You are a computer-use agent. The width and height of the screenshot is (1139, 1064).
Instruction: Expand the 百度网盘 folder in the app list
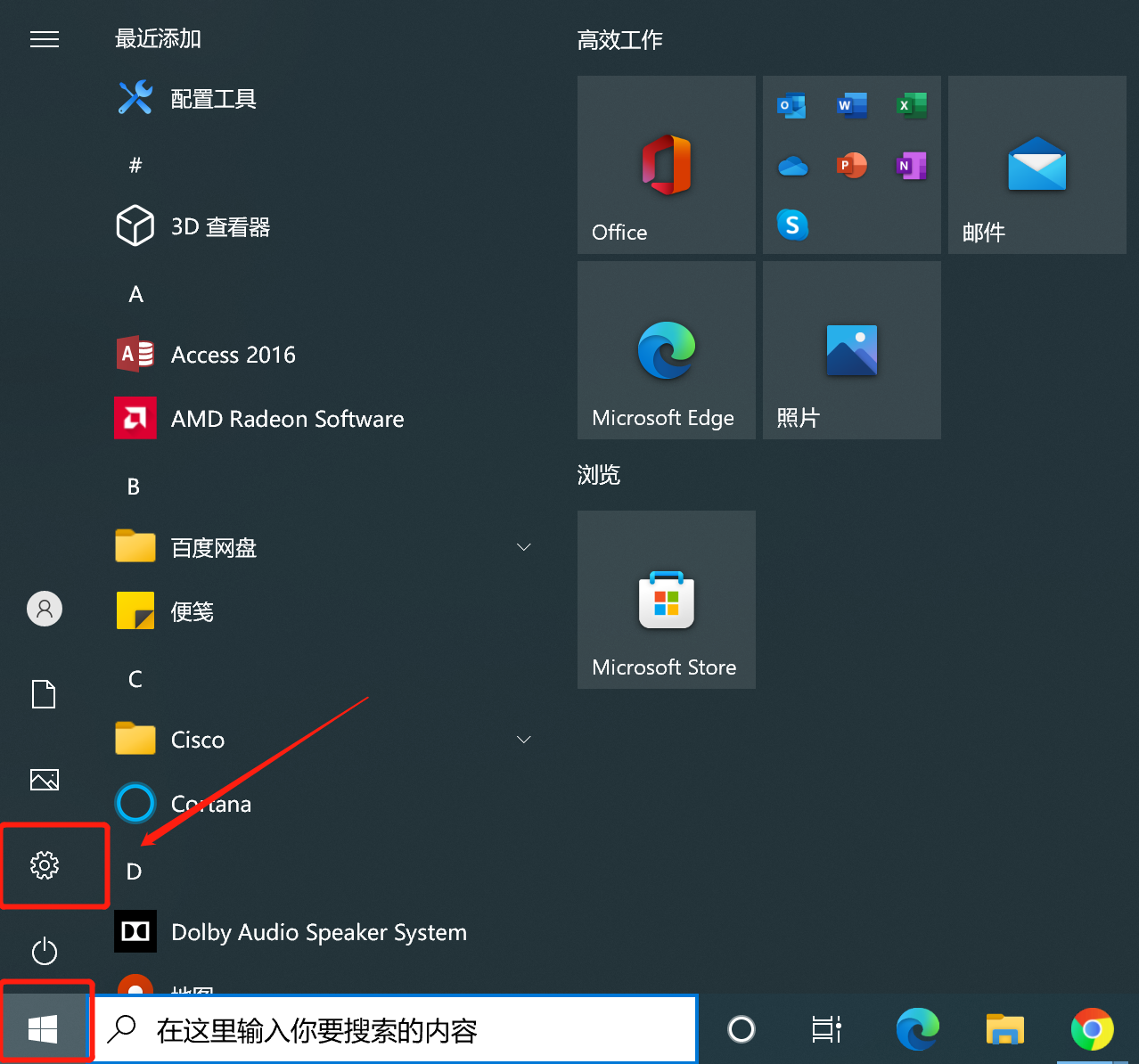point(523,546)
